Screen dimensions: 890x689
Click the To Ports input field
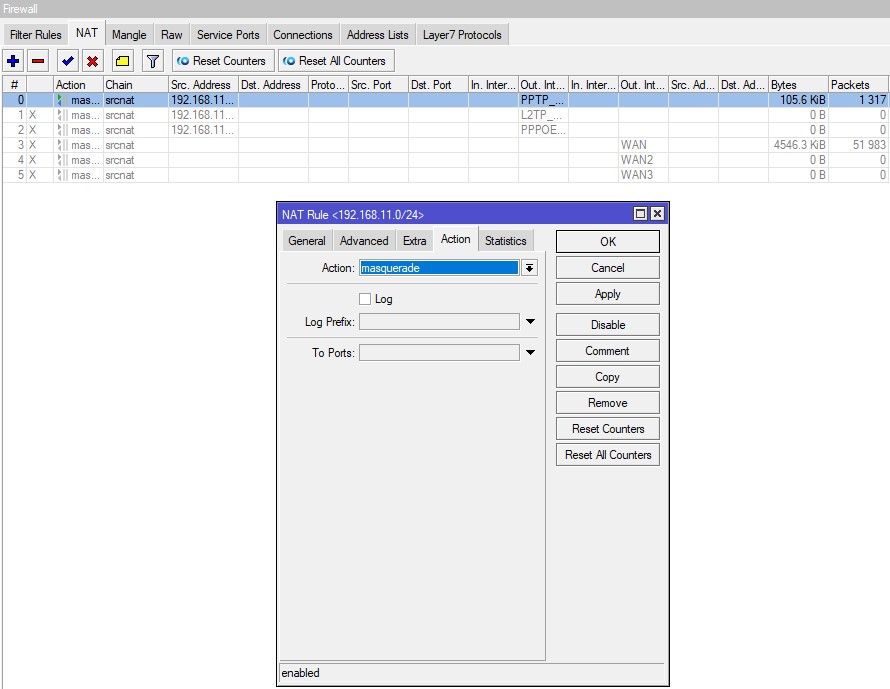coord(439,352)
